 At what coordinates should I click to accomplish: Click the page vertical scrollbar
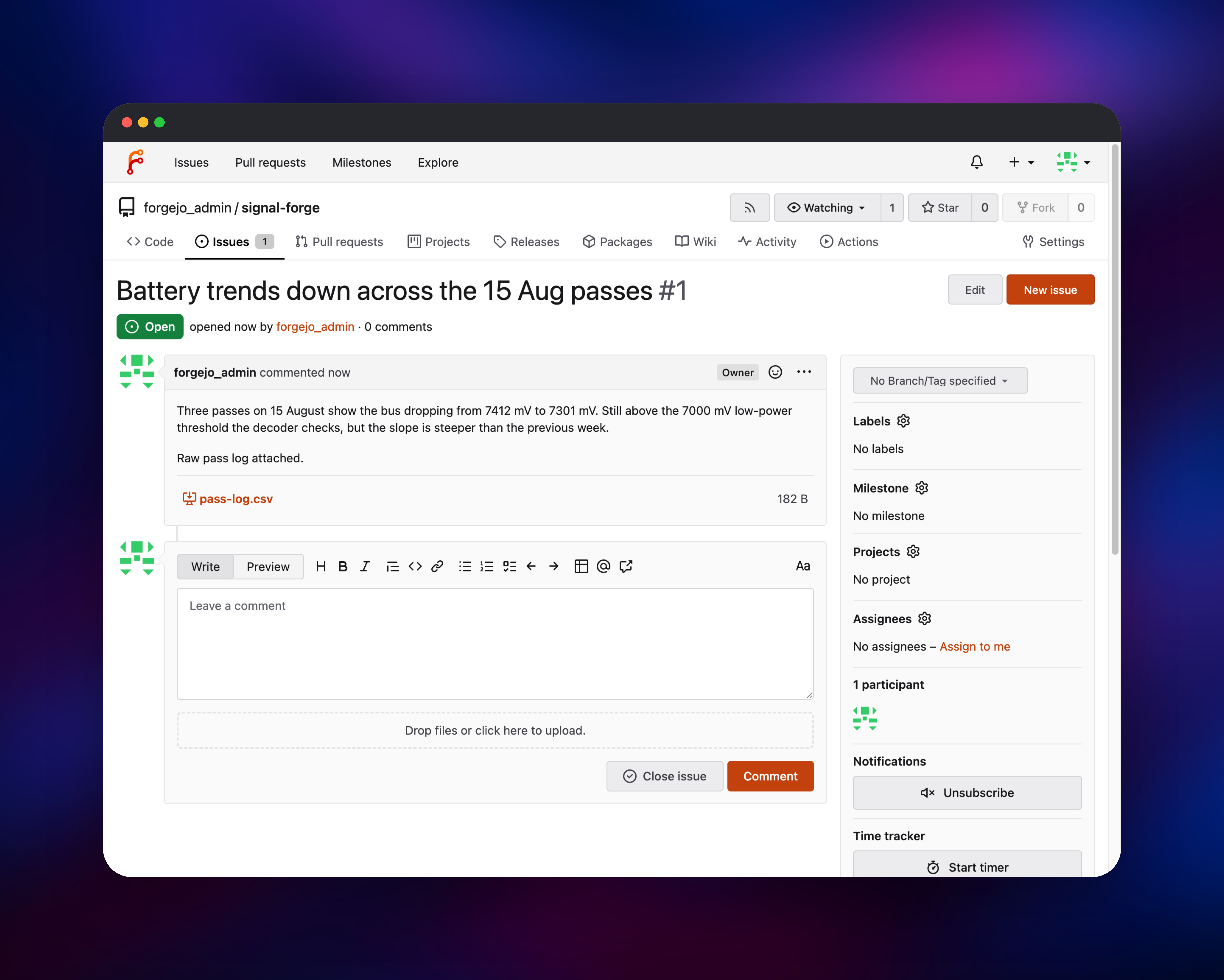coord(1115,349)
